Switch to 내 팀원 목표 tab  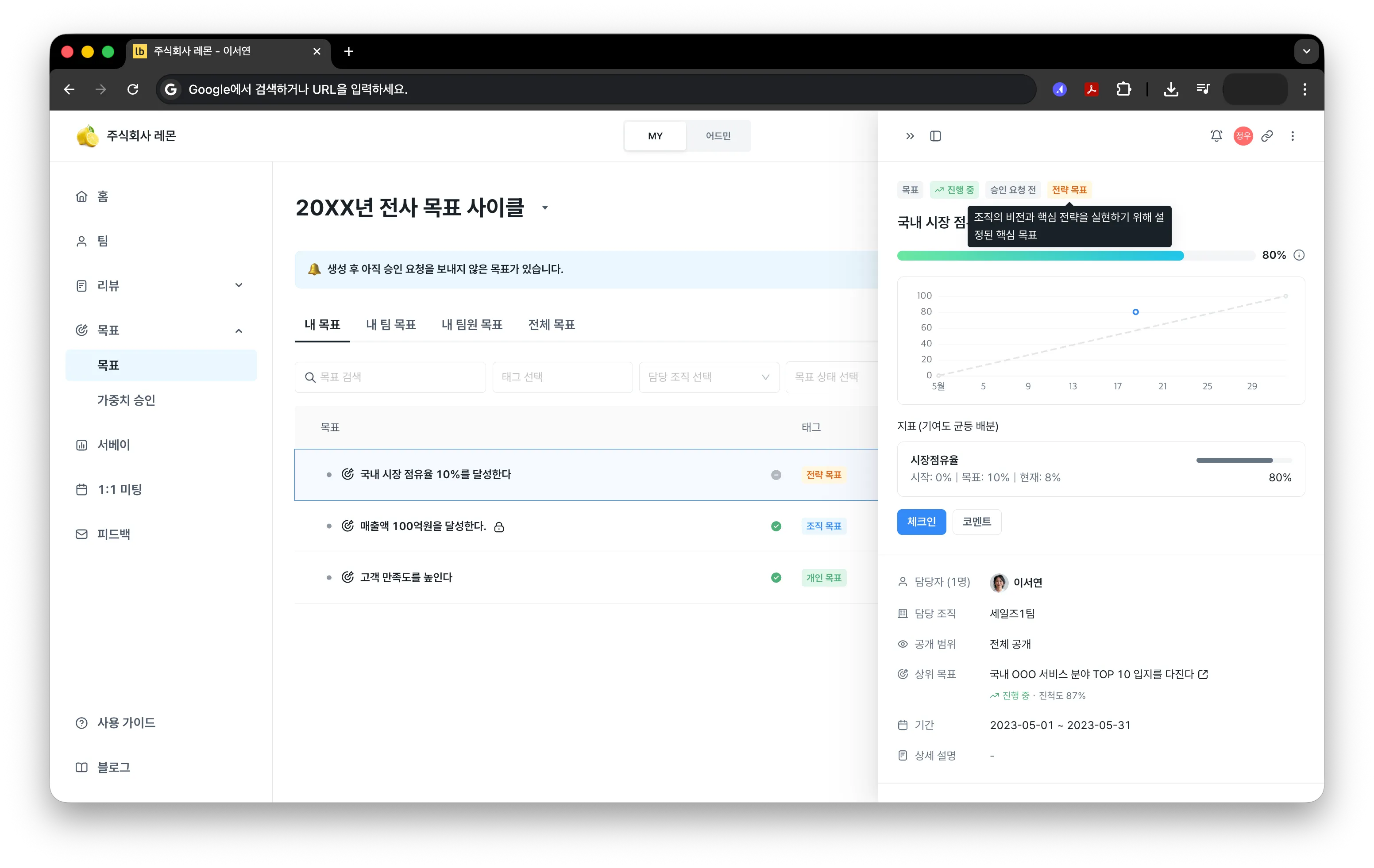[472, 324]
